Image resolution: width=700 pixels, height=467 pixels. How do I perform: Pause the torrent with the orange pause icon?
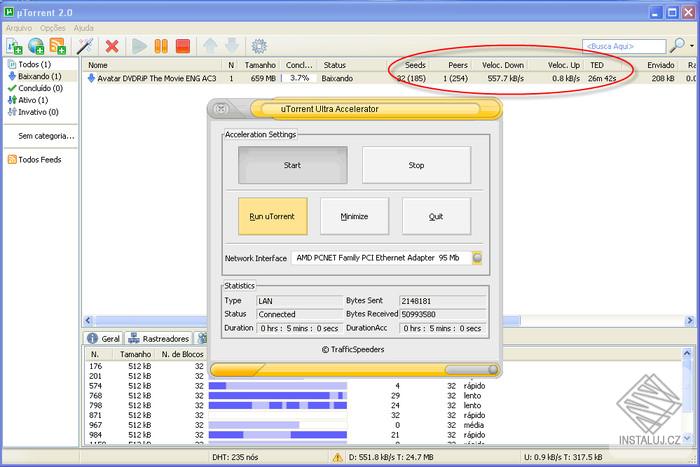[161, 46]
